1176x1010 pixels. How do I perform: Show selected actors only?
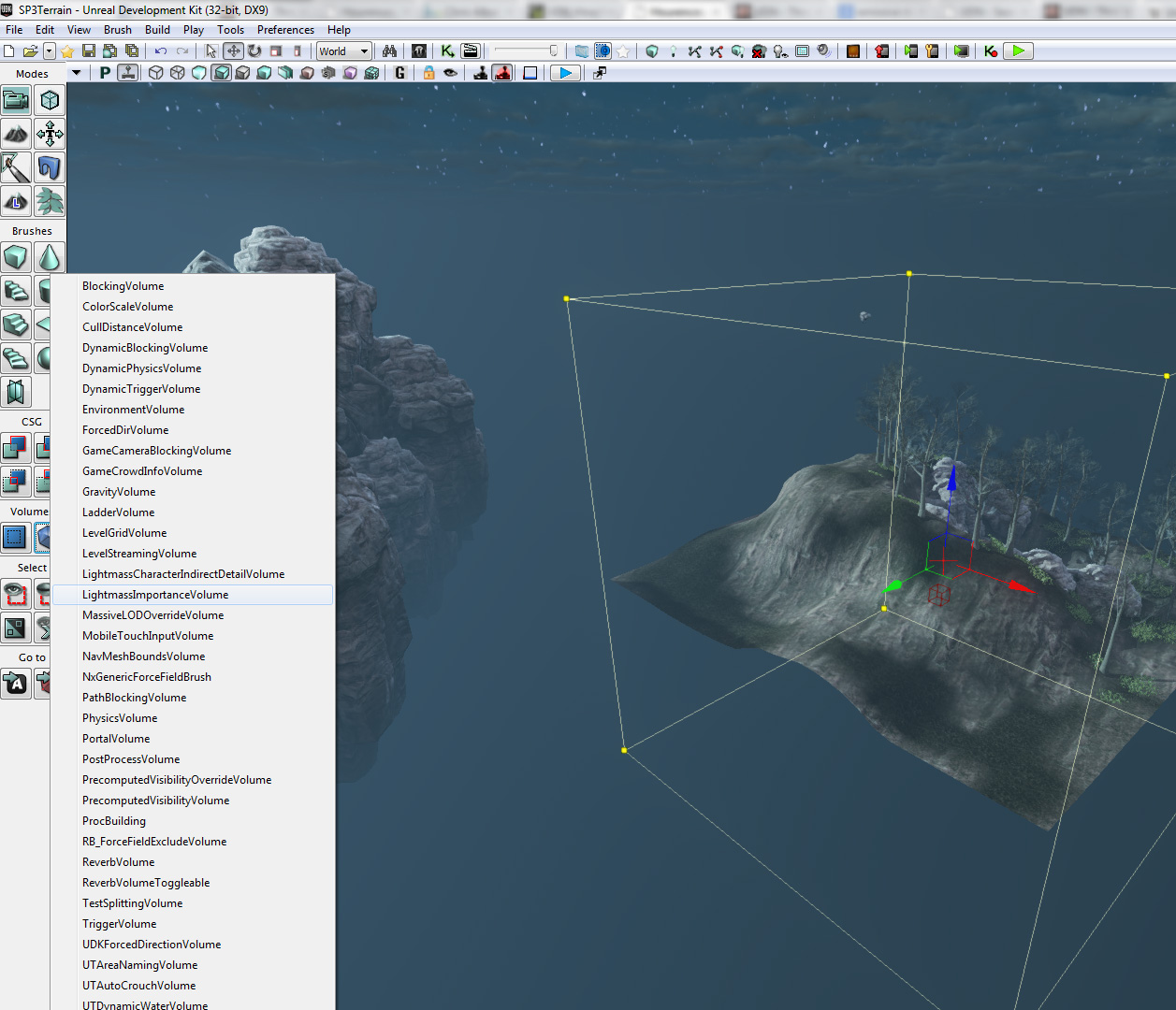coord(16,593)
